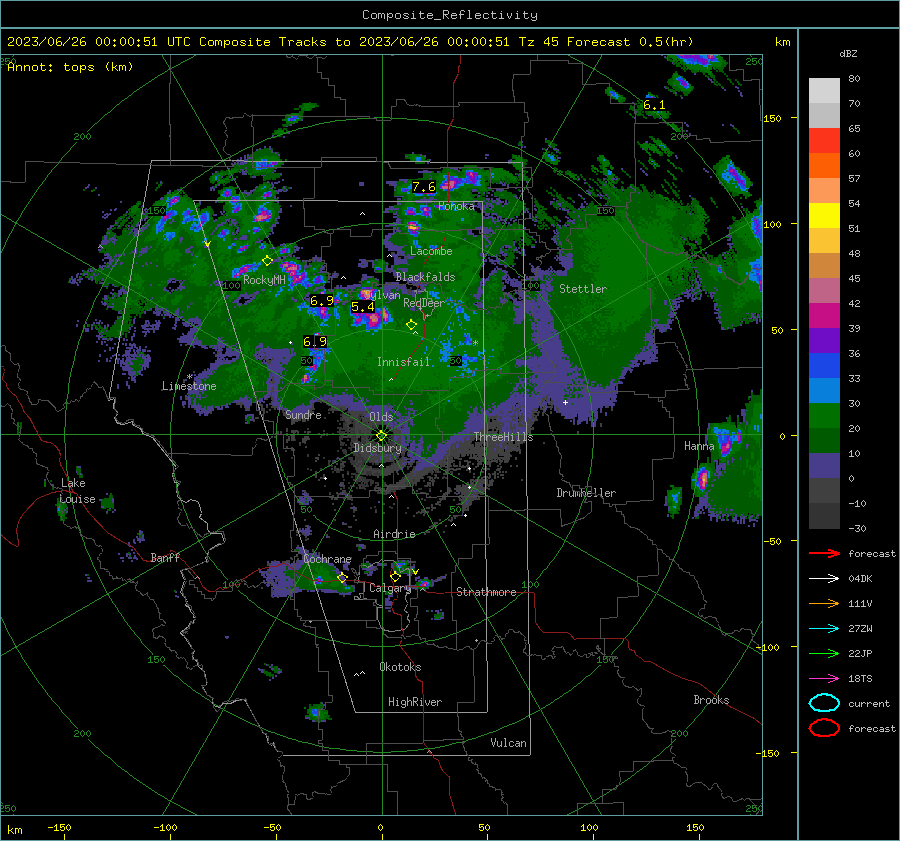
Task: Click the Okotoks town label
Action: [x=400, y=667]
